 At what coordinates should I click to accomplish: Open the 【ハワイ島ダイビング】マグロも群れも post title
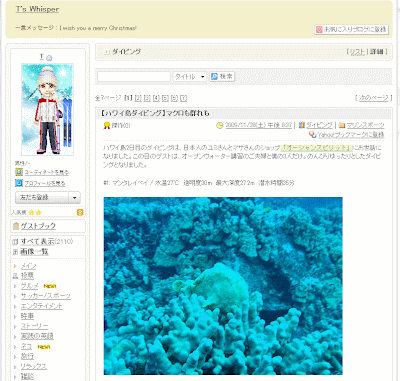[155, 113]
